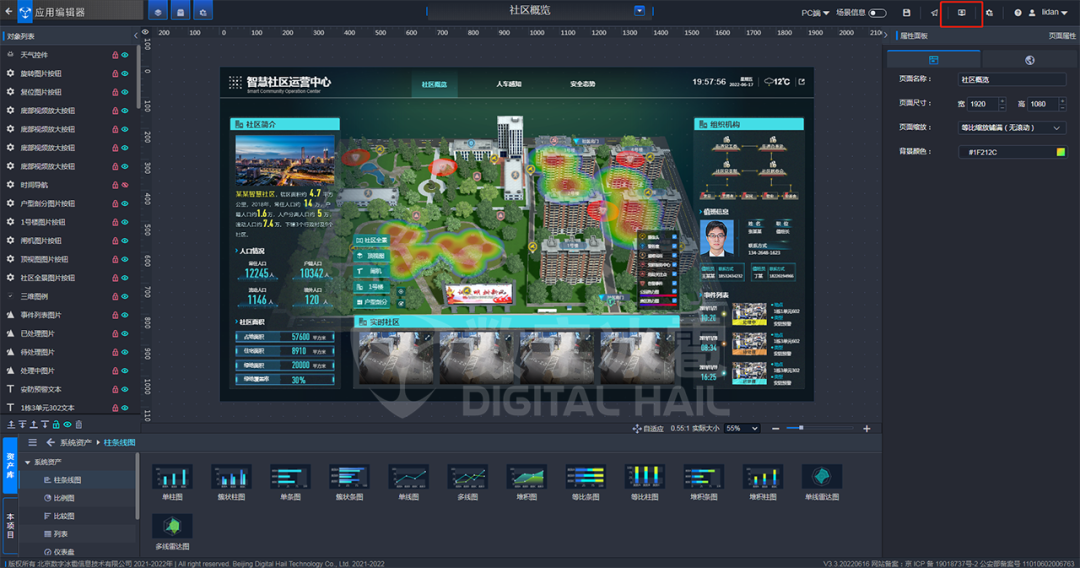Collapse the object list panel with left chevron
The width and height of the screenshot is (1080, 568).
pos(135,36)
